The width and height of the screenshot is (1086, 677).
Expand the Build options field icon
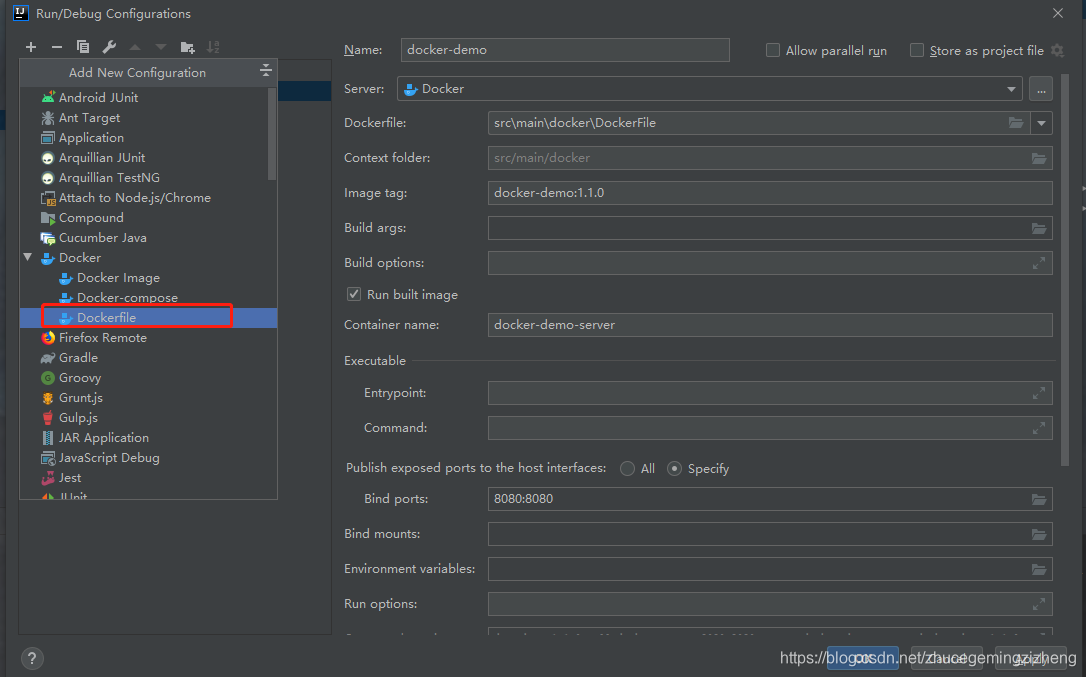click(x=1039, y=263)
